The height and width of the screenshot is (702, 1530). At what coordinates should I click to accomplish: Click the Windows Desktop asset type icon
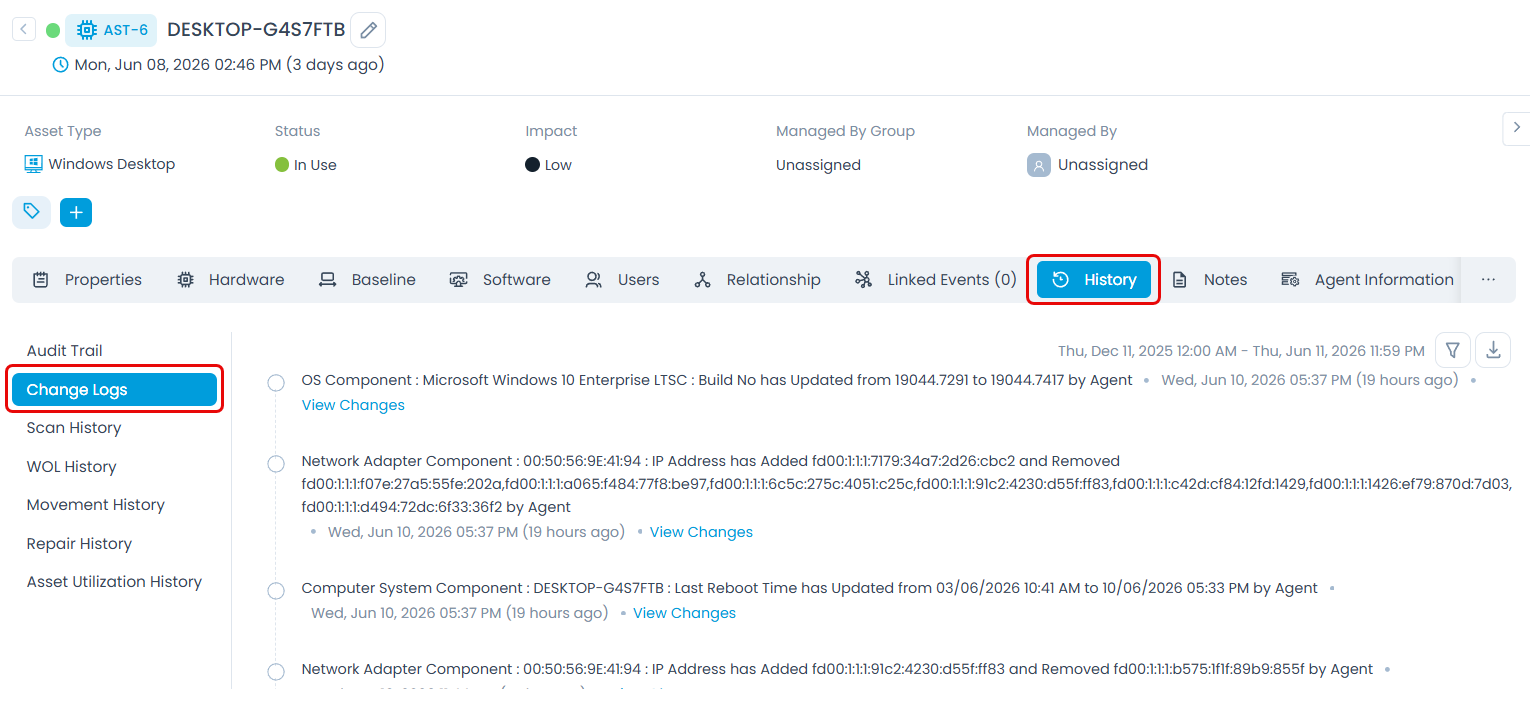(x=33, y=164)
